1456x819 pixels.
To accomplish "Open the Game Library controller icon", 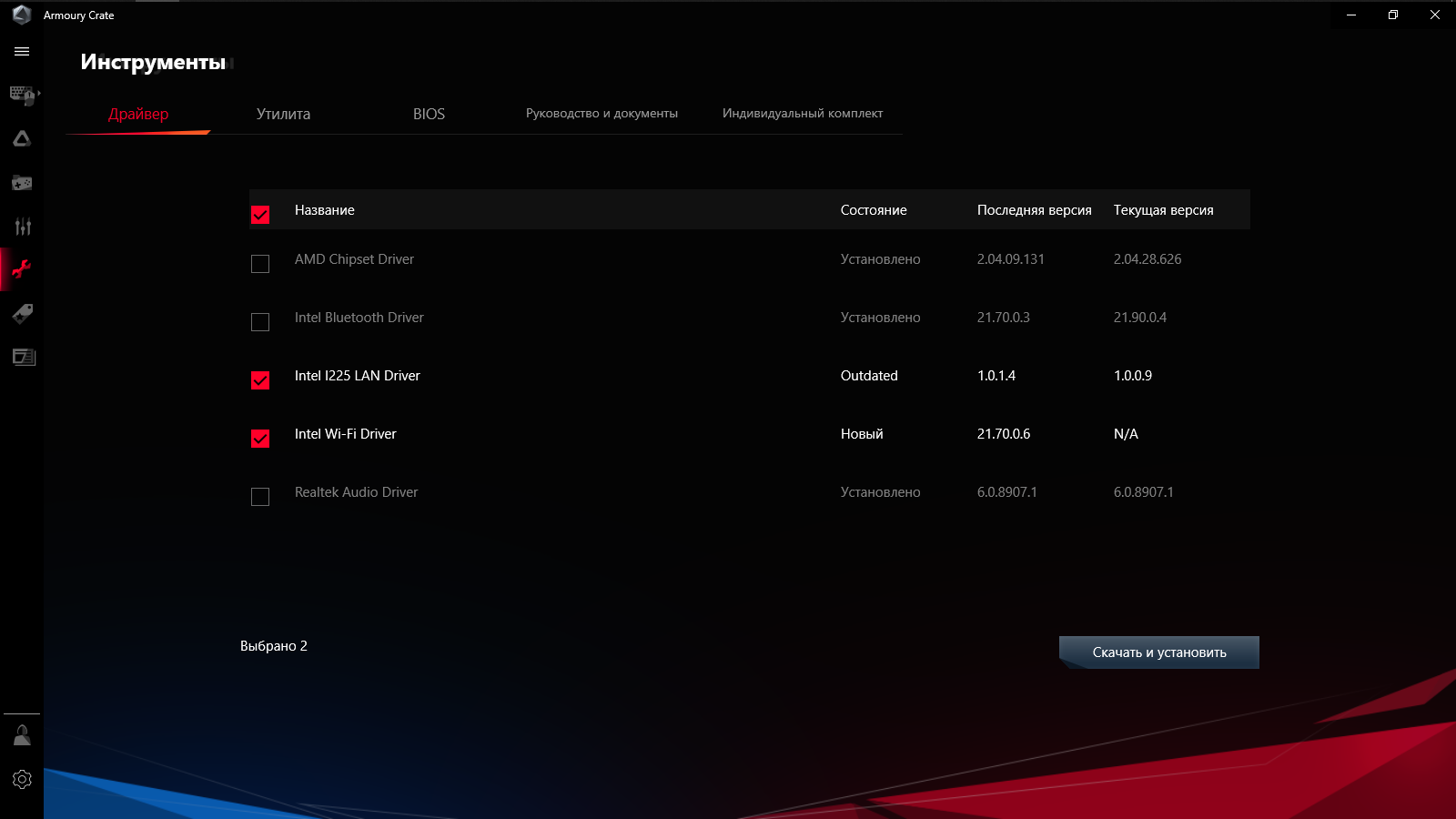I will tap(22, 183).
